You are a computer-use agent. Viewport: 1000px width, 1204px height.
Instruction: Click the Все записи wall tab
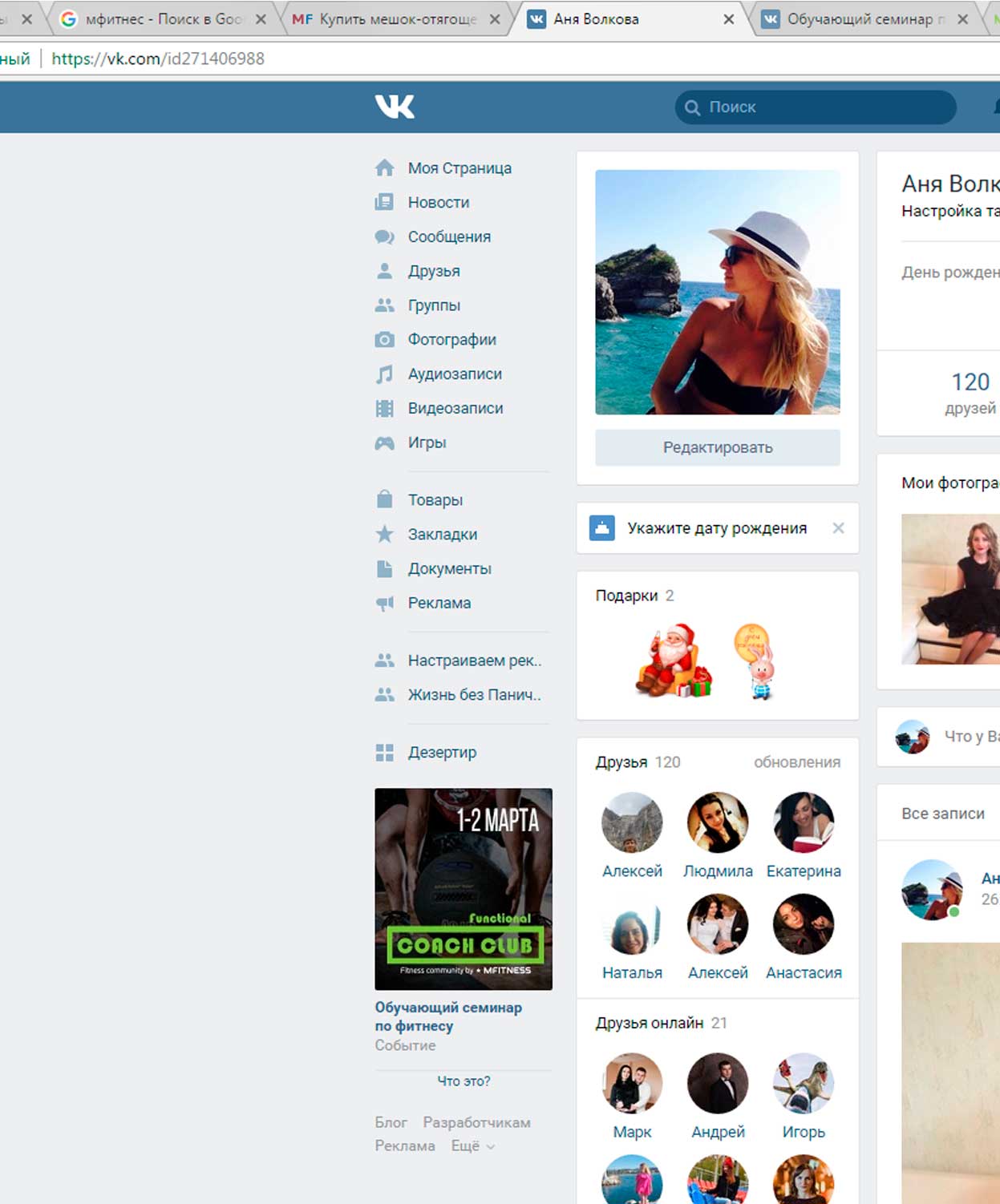pyautogui.click(x=943, y=814)
